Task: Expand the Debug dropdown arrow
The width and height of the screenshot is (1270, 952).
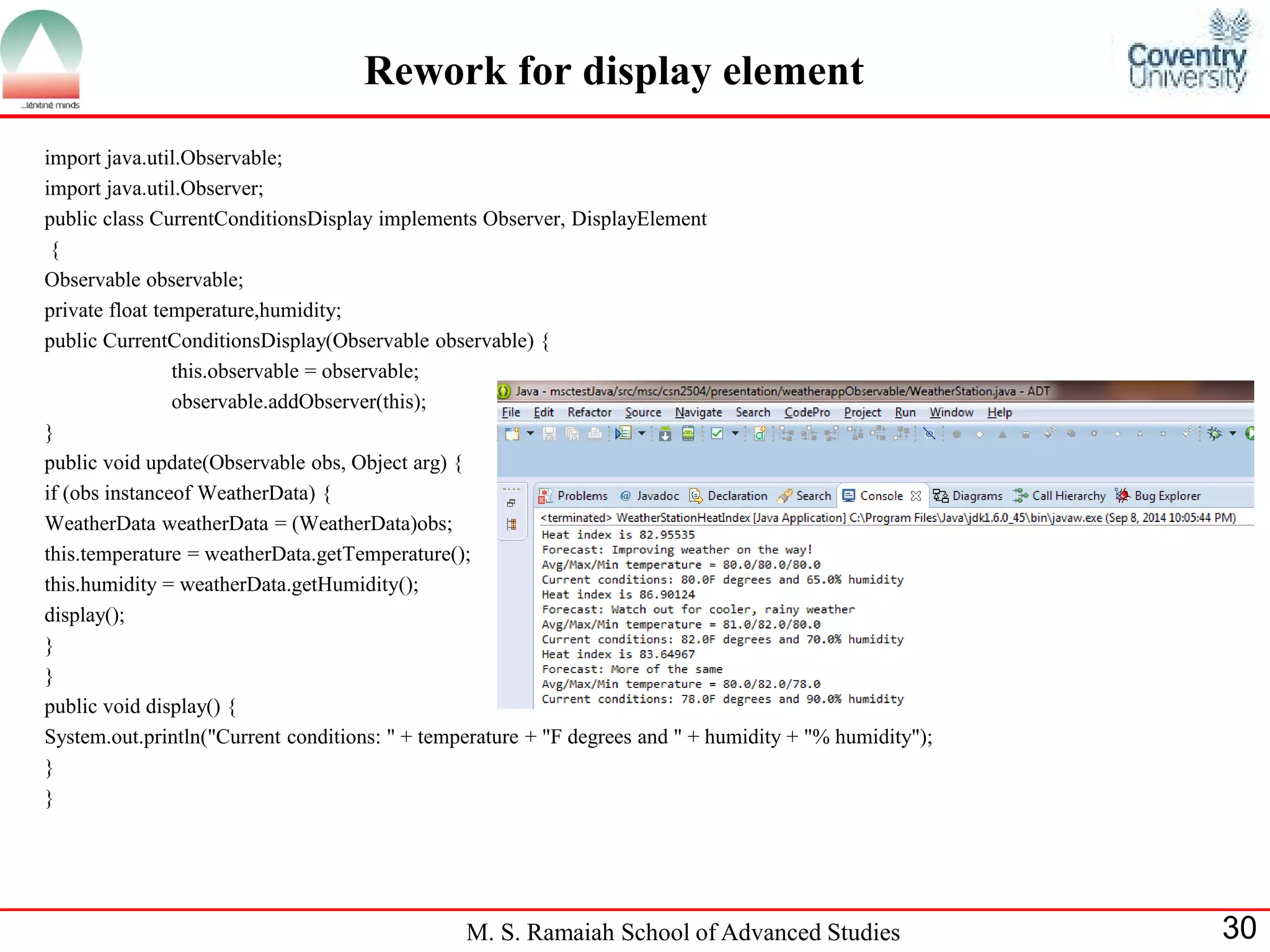Action: (1233, 434)
